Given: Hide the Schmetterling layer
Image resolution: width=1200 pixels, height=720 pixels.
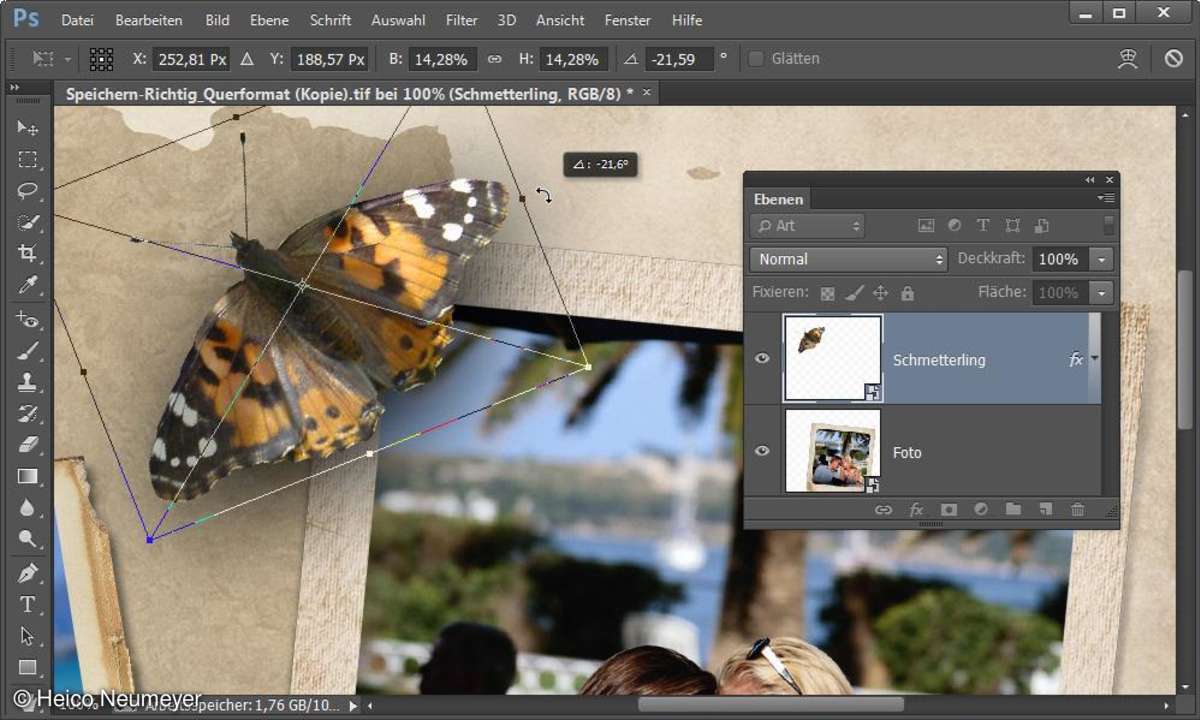Looking at the screenshot, I should point(762,358).
